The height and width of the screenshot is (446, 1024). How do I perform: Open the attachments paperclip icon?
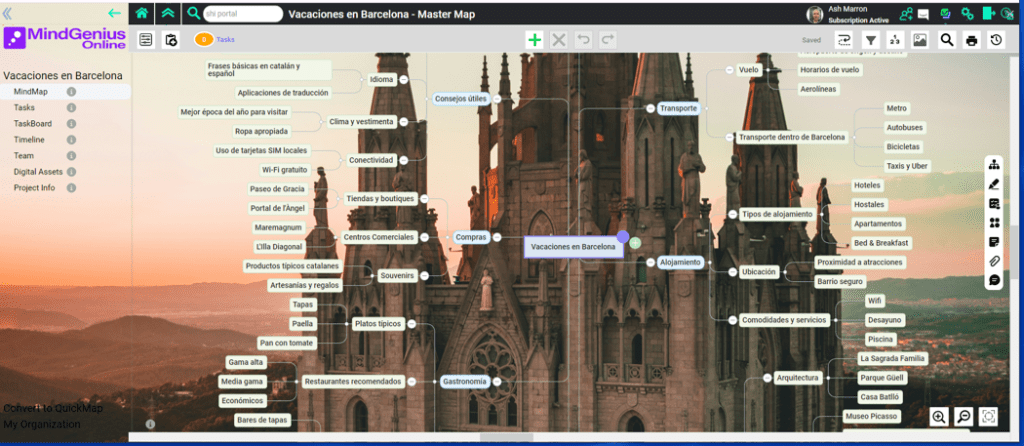pyautogui.click(x=994, y=261)
